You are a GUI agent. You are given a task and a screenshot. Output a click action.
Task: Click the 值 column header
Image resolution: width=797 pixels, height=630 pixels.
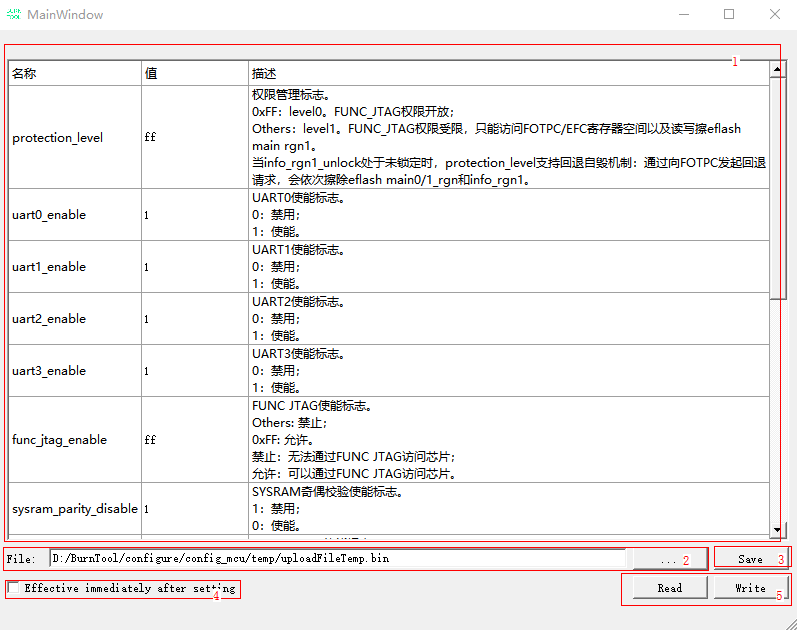tap(194, 74)
